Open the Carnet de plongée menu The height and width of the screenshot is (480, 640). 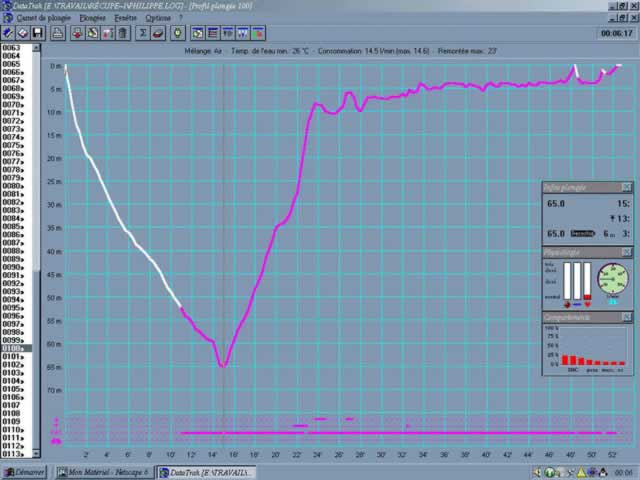click(44, 18)
